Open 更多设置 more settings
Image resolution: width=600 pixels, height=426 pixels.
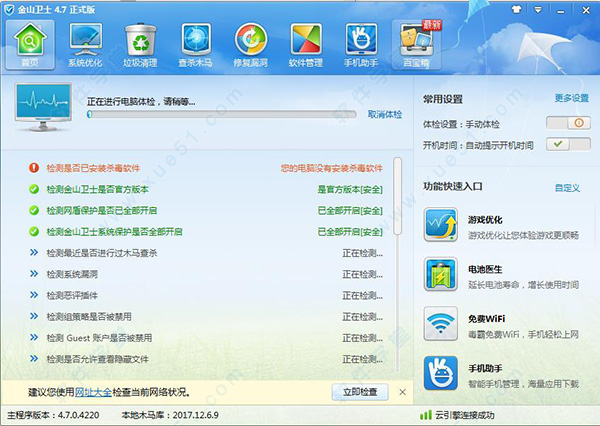pyautogui.click(x=572, y=98)
